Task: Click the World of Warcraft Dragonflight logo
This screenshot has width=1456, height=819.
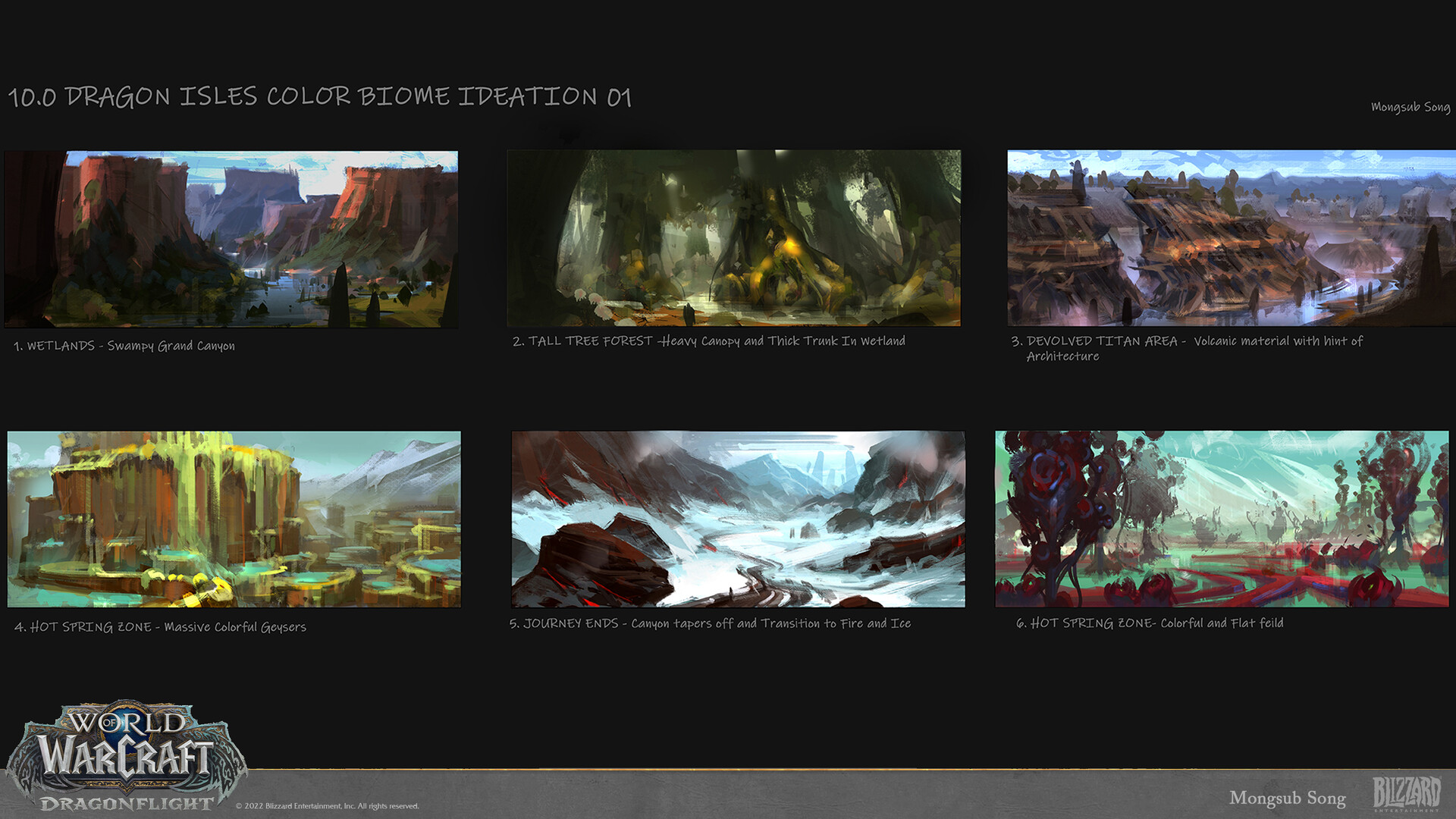Action: pos(126,756)
